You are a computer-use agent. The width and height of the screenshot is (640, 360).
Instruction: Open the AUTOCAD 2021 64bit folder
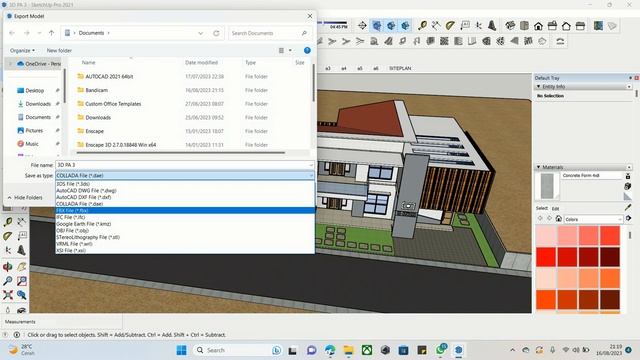(x=109, y=76)
